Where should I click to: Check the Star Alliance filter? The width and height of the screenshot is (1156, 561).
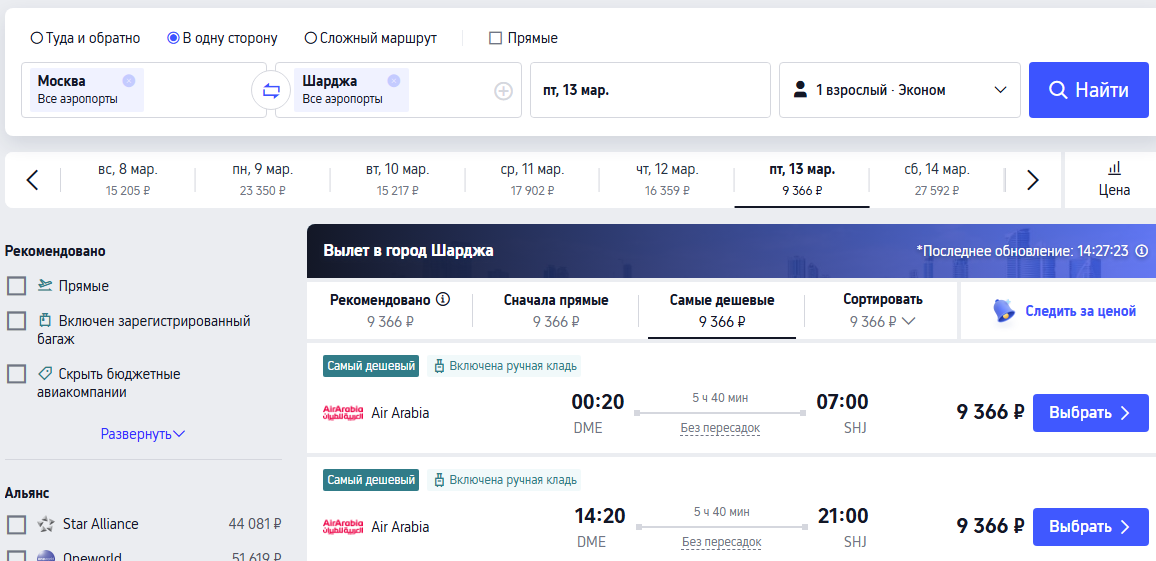pyautogui.click(x=17, y=524)
